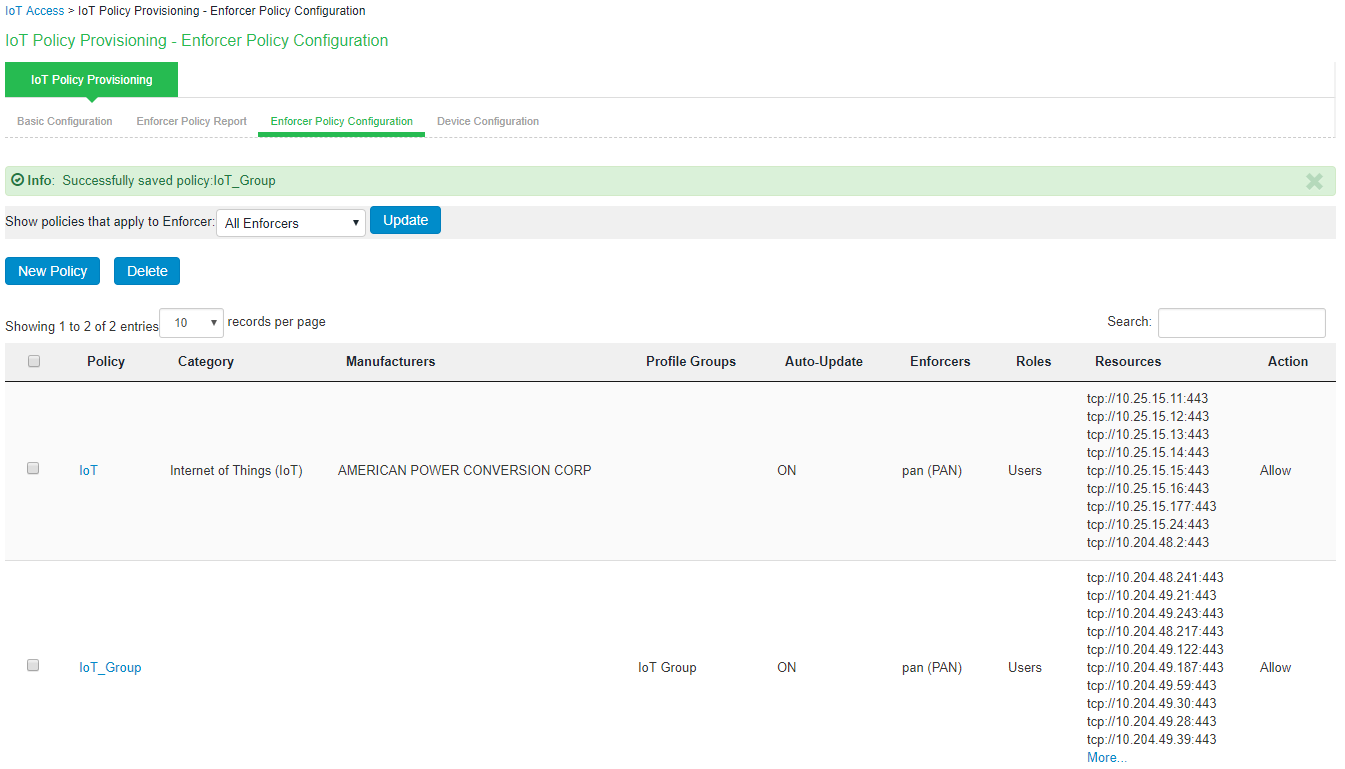Click the IoT Policy Provisioning main tab
1345x769 pixels.
pyautogui.click(x=91, y=80)
